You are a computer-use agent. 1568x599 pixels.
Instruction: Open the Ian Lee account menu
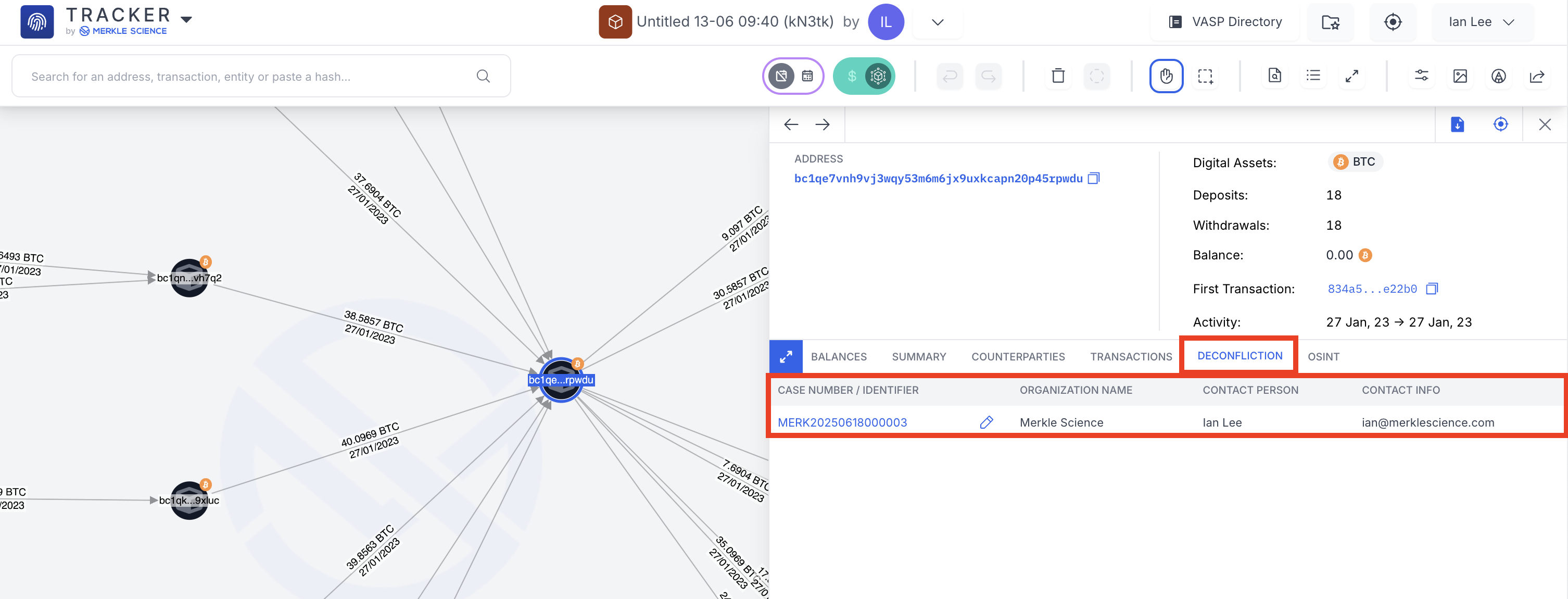coord(1482,22)
